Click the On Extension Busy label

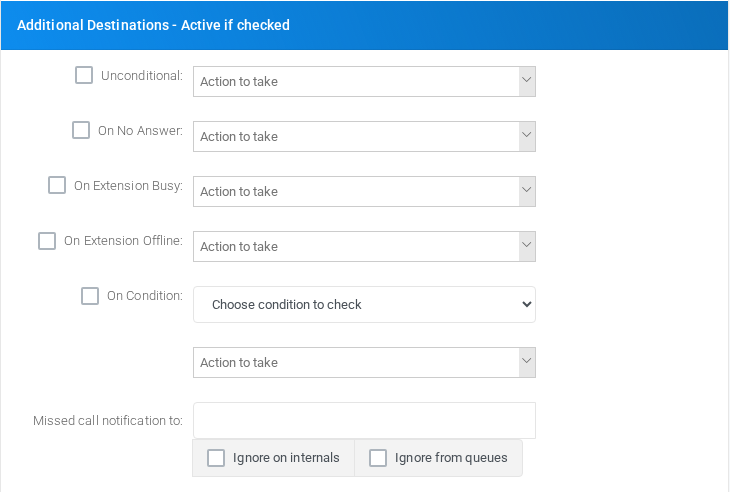[x=128, y=185]
